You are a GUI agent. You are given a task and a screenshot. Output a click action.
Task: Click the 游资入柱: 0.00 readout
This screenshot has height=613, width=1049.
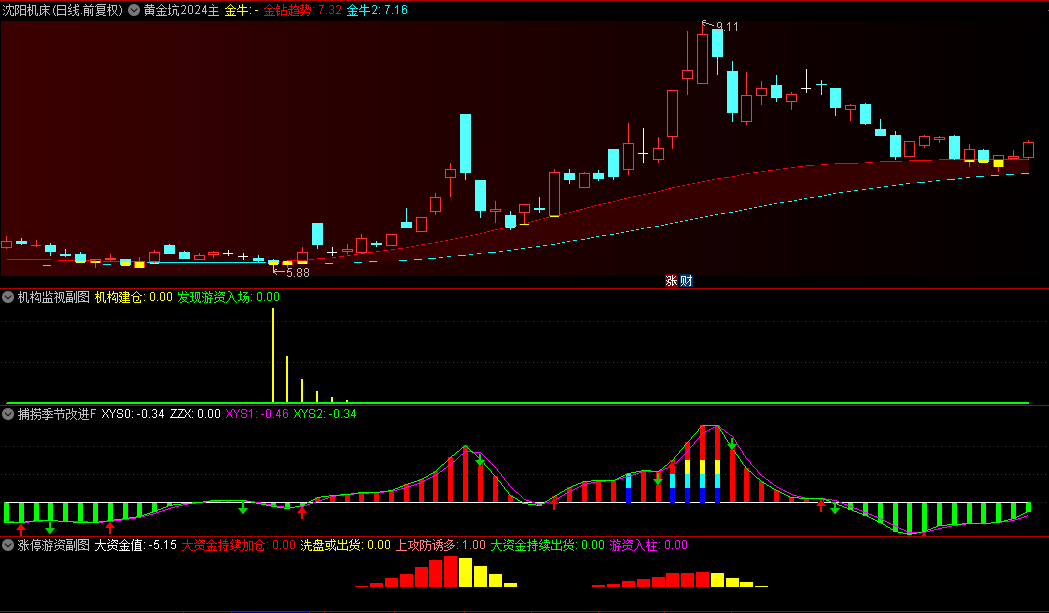coord(649,545)
